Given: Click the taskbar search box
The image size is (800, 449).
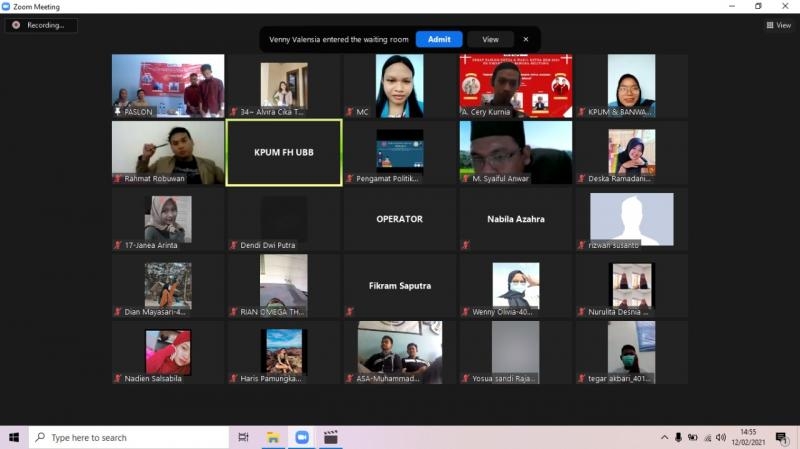Looking at the screenshot, I should (129, 437).
